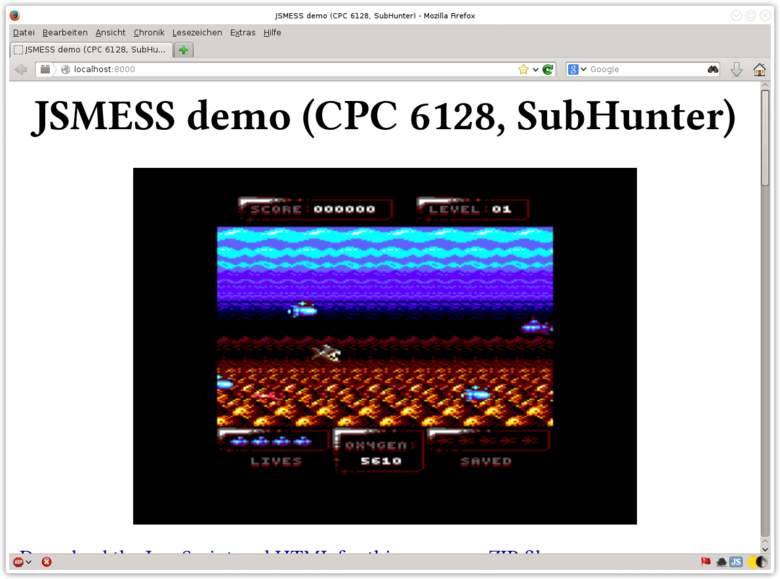Screen dimensions: 780x579
Task: Click the red X icon in status bar
Action: click(46, 562)
